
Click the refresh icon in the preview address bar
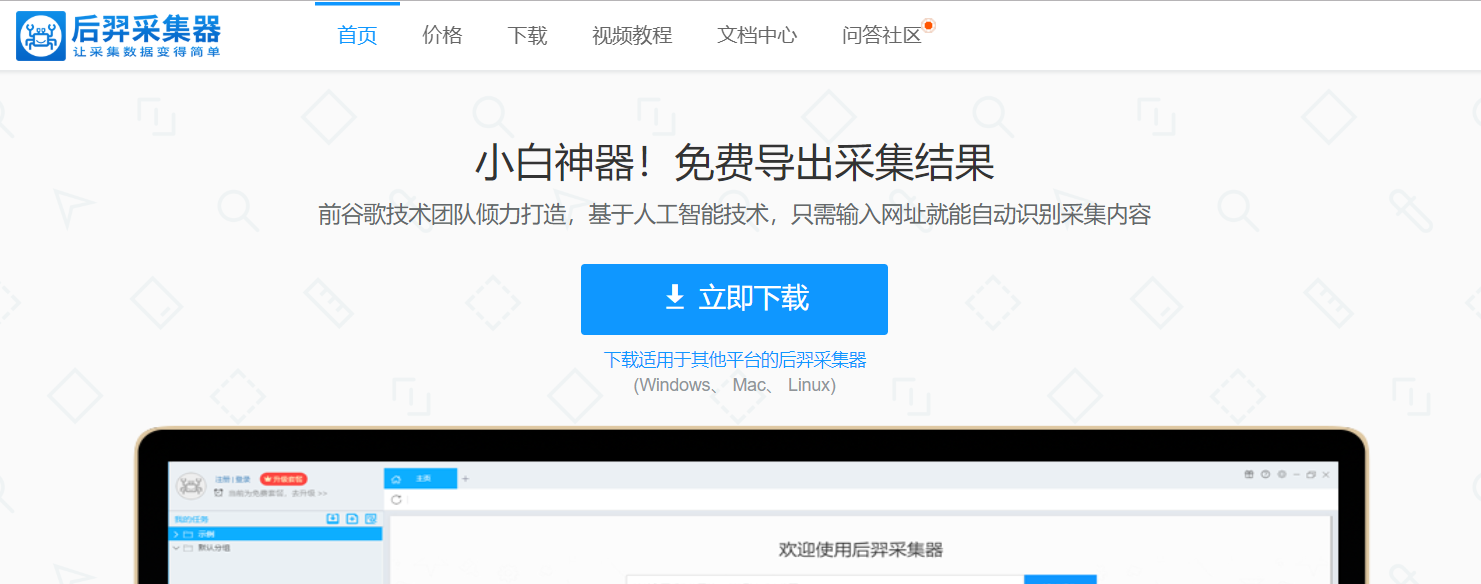click(x=396, y=500)
